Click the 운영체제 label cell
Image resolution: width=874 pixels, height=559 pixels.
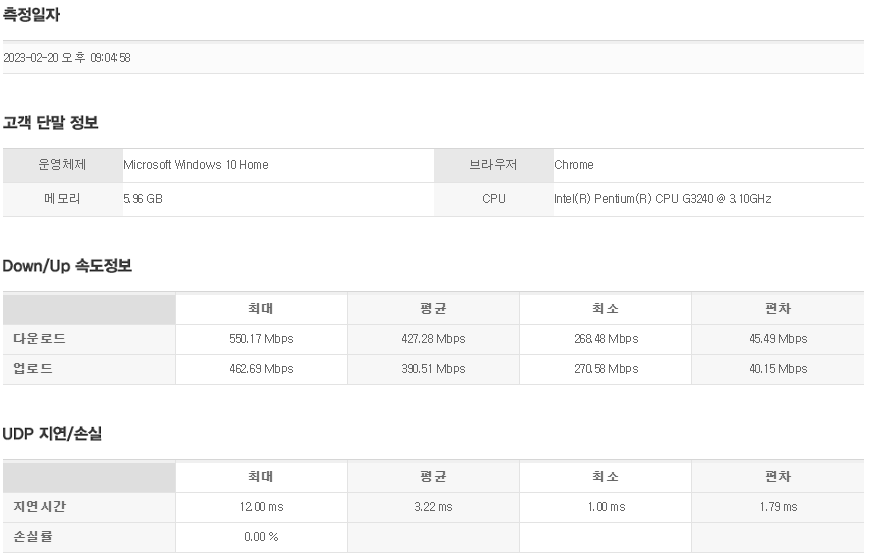(62, 165)
